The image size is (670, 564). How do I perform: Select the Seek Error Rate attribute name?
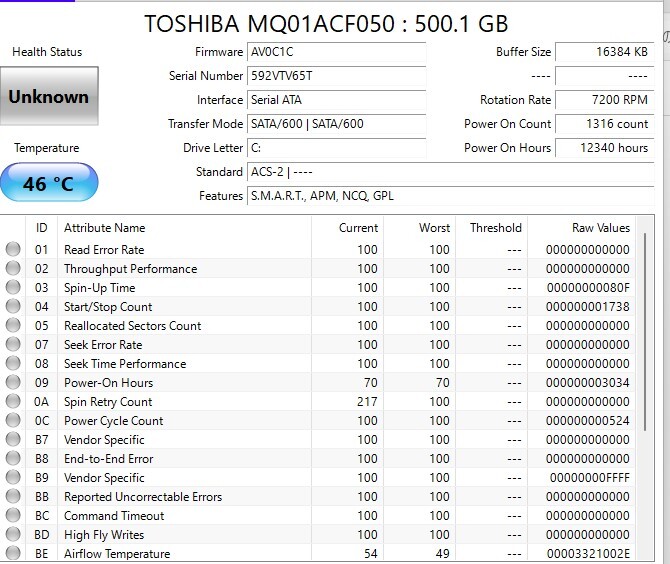pos(103,344)
